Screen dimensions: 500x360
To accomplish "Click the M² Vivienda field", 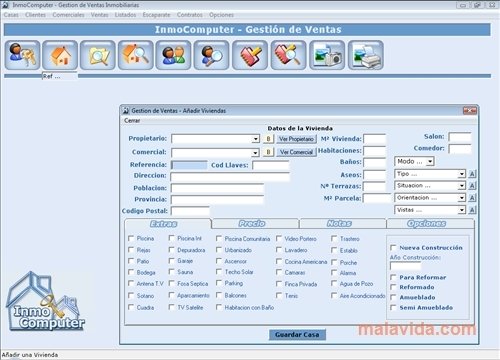I will 374,139.
